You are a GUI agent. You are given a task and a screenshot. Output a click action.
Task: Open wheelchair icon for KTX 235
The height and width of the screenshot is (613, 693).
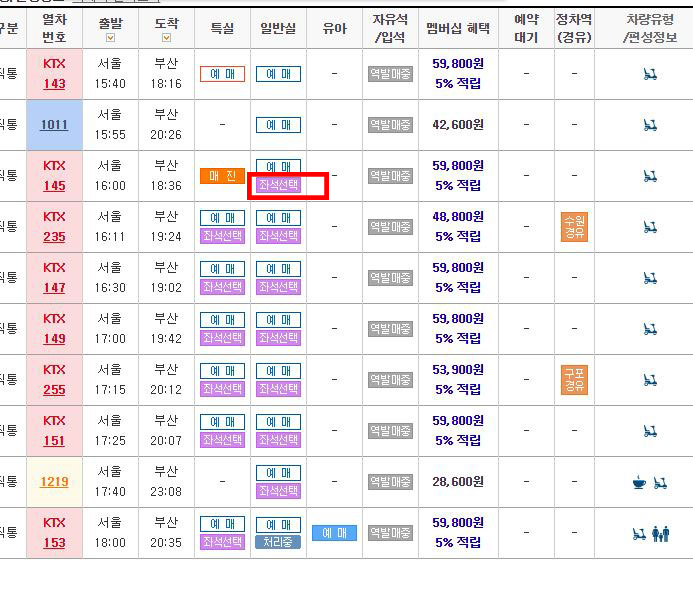(x=650, y=227)
